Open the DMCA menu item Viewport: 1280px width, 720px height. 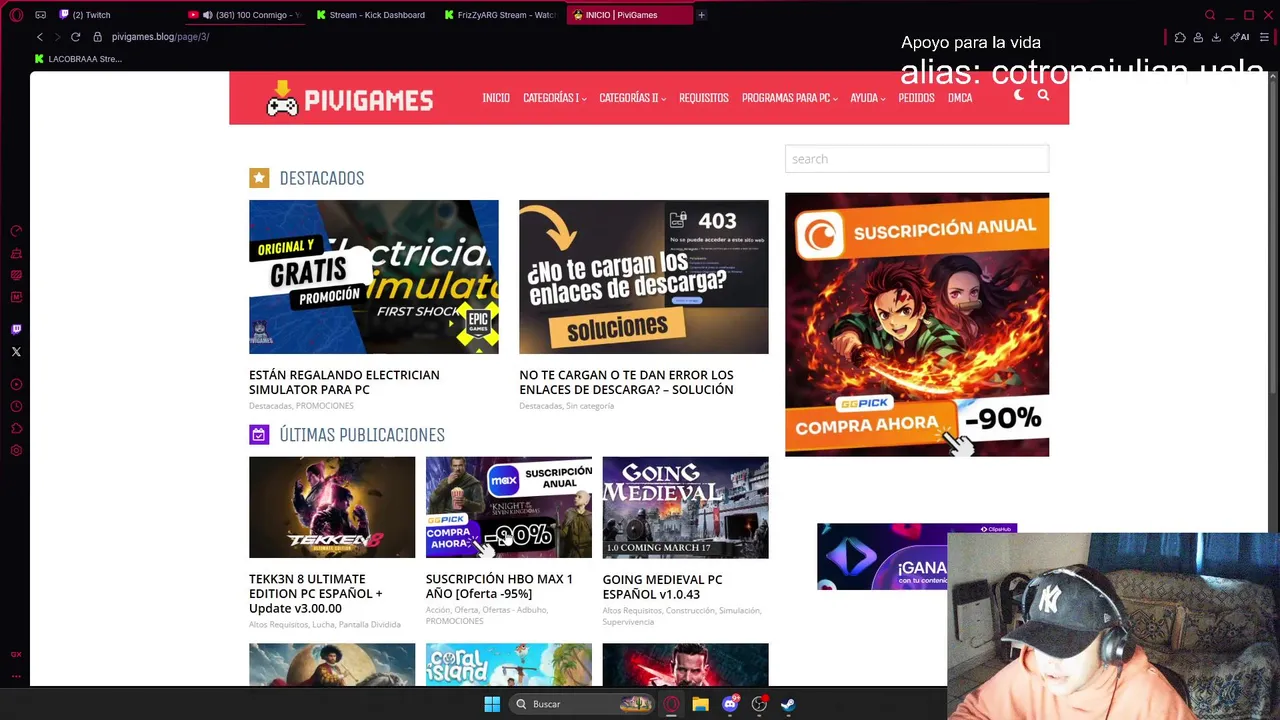point(960,98)
